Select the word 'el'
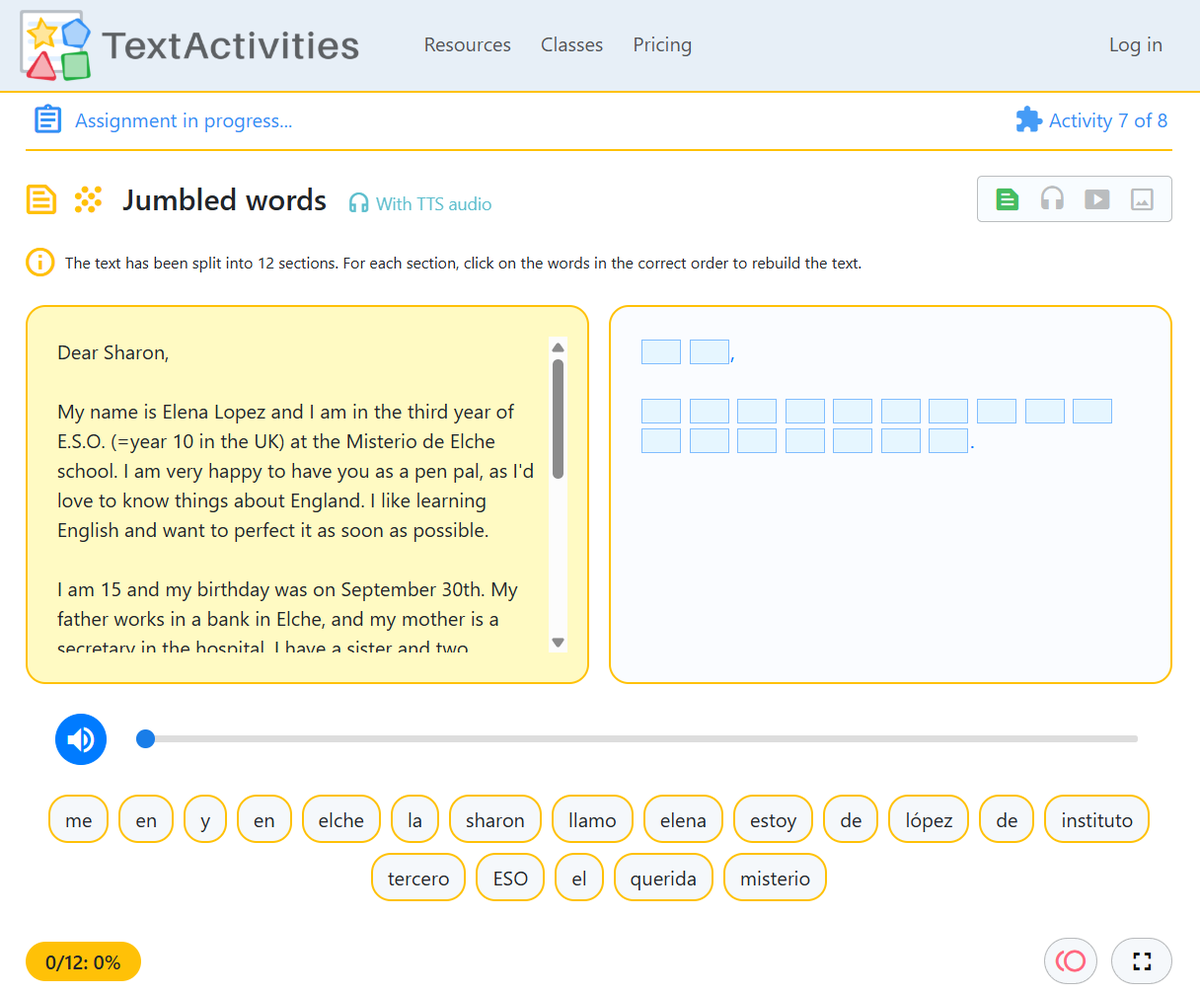 pos(579,879)
